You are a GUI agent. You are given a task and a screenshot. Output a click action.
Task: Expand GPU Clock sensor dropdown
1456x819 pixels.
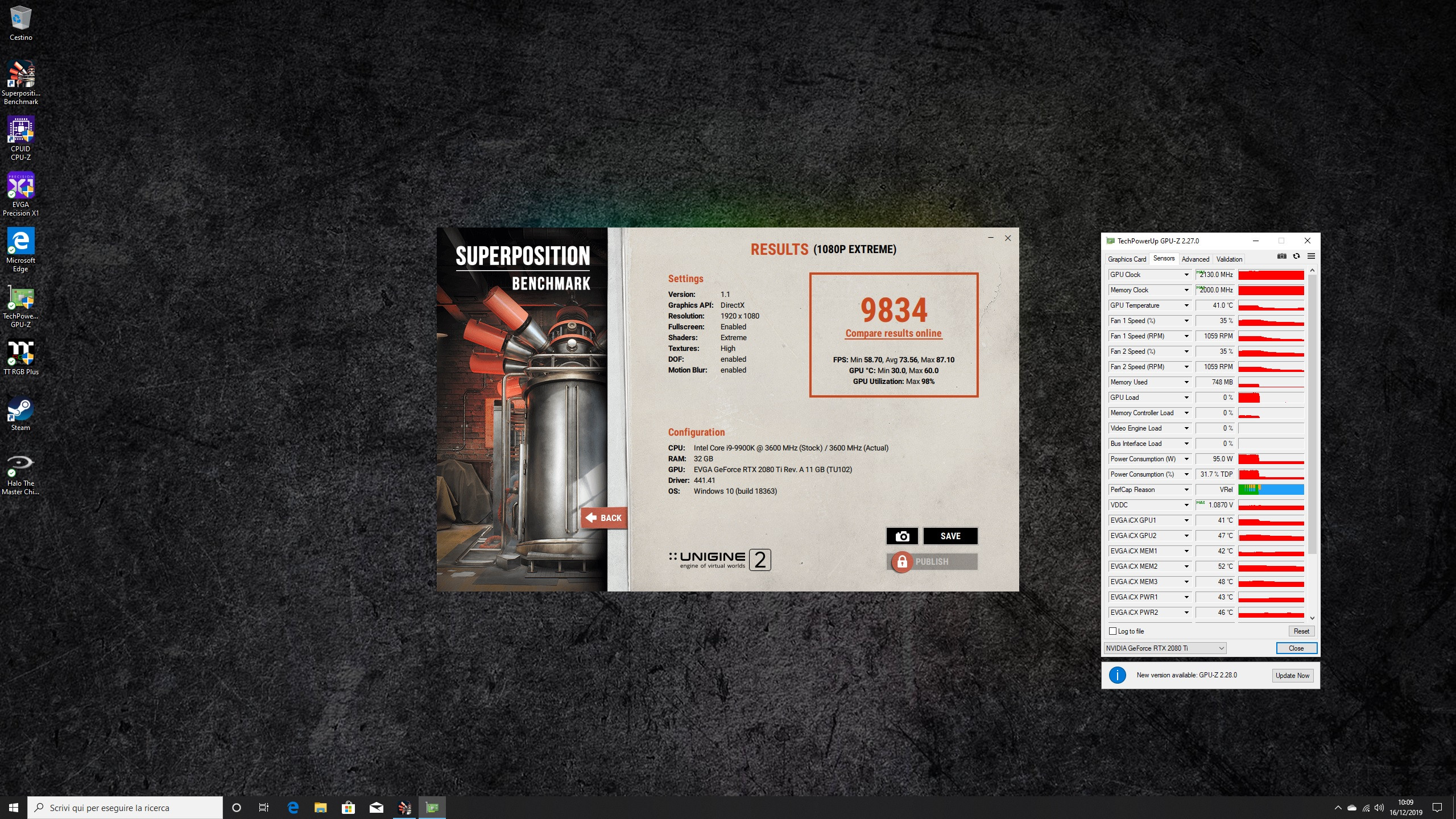click(1186, 275)
